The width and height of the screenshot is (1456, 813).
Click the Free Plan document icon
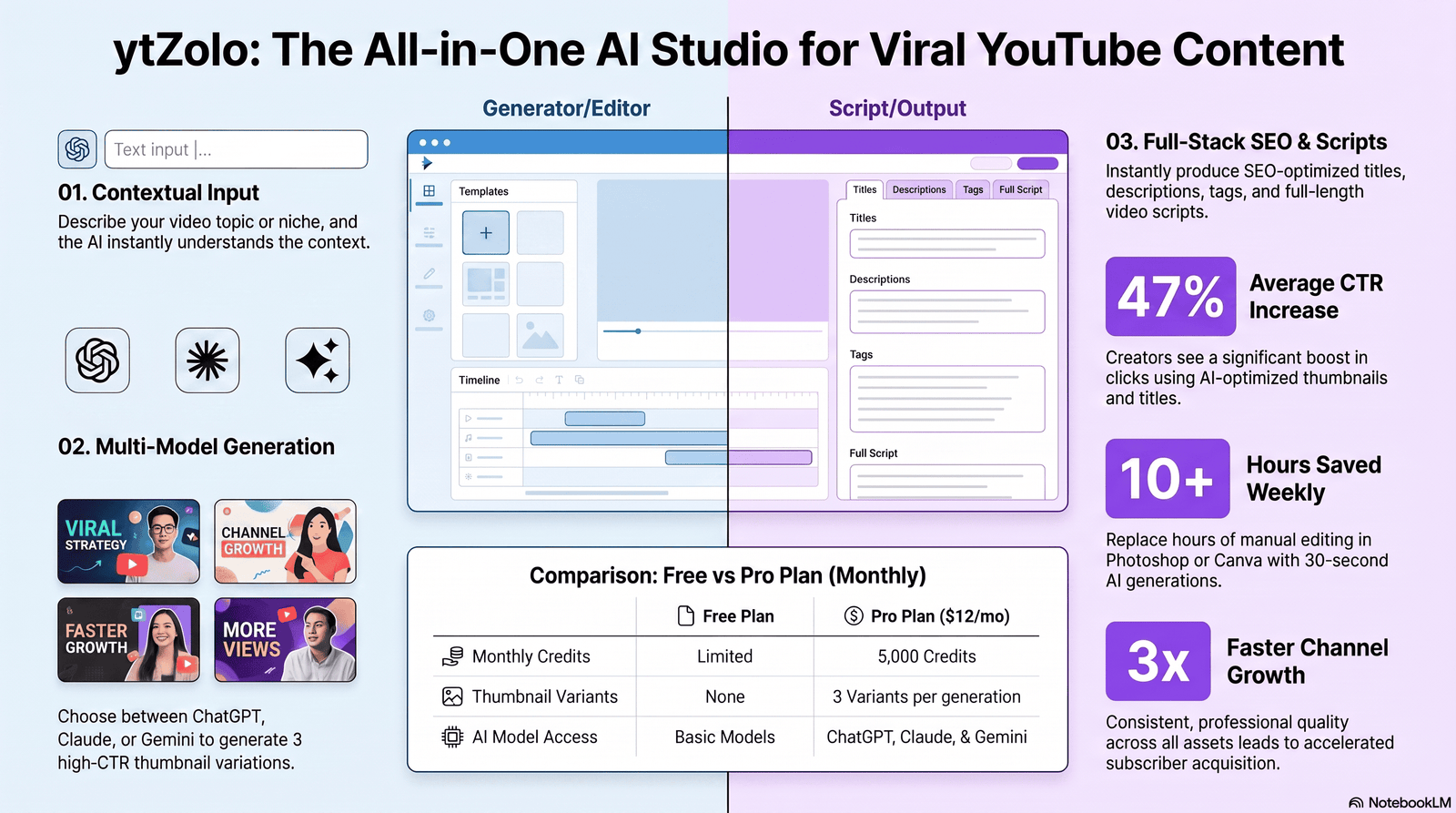[686, 616]
